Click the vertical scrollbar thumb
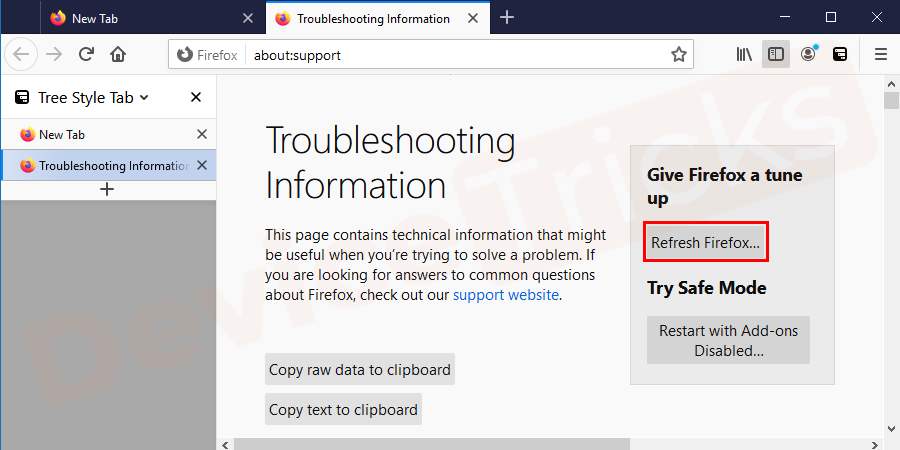 click(891, 100)
